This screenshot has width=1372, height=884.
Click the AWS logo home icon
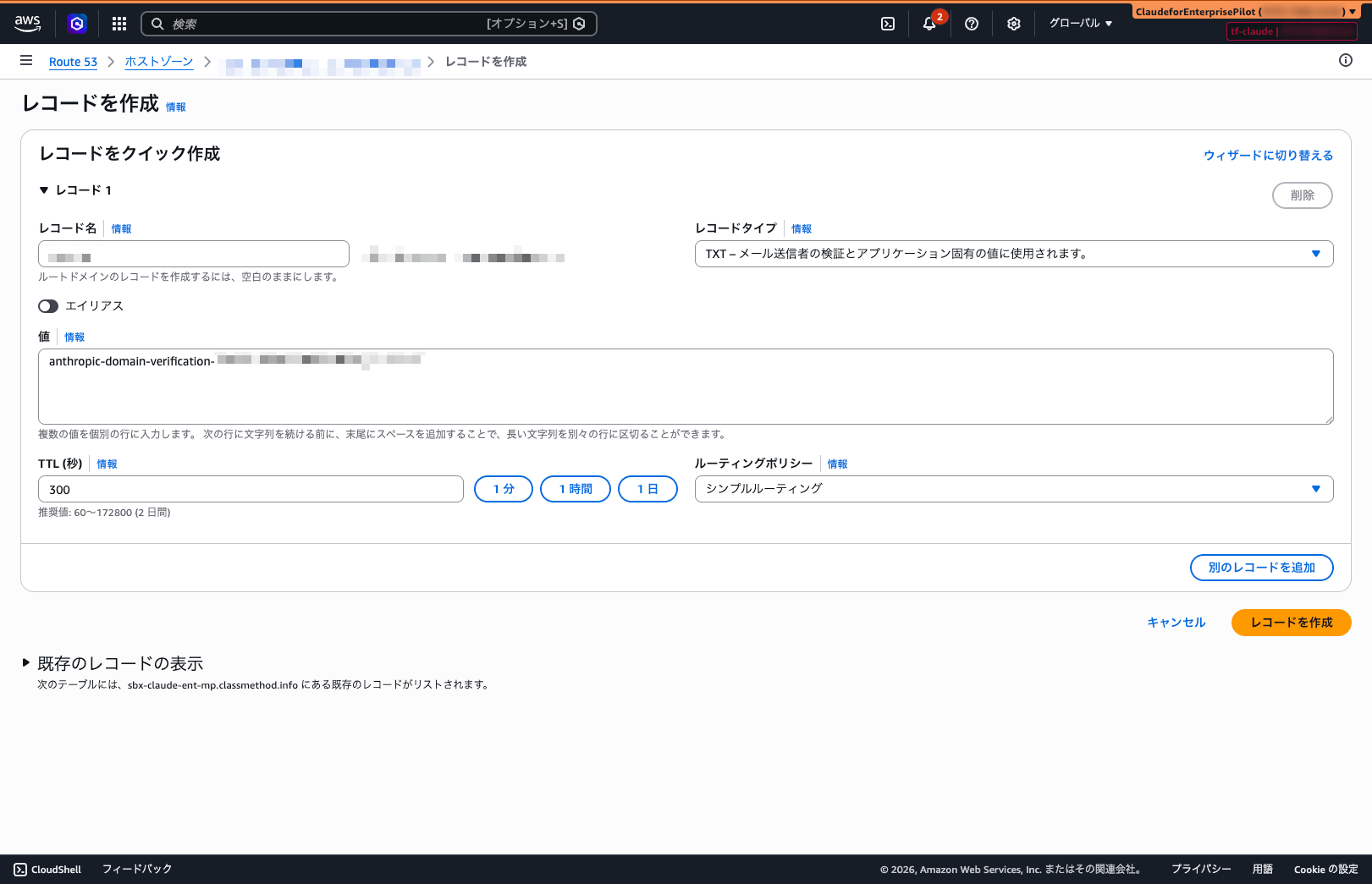(x=27, y=24)
